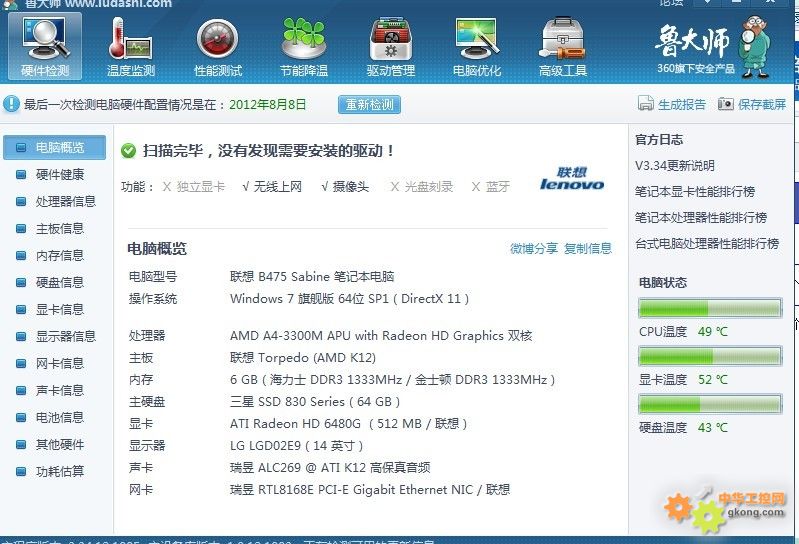The height and width of the screenshot is (544, 799).
Task: Click the 43 ℃ disk temperature value
Action: tap(713, 427)
